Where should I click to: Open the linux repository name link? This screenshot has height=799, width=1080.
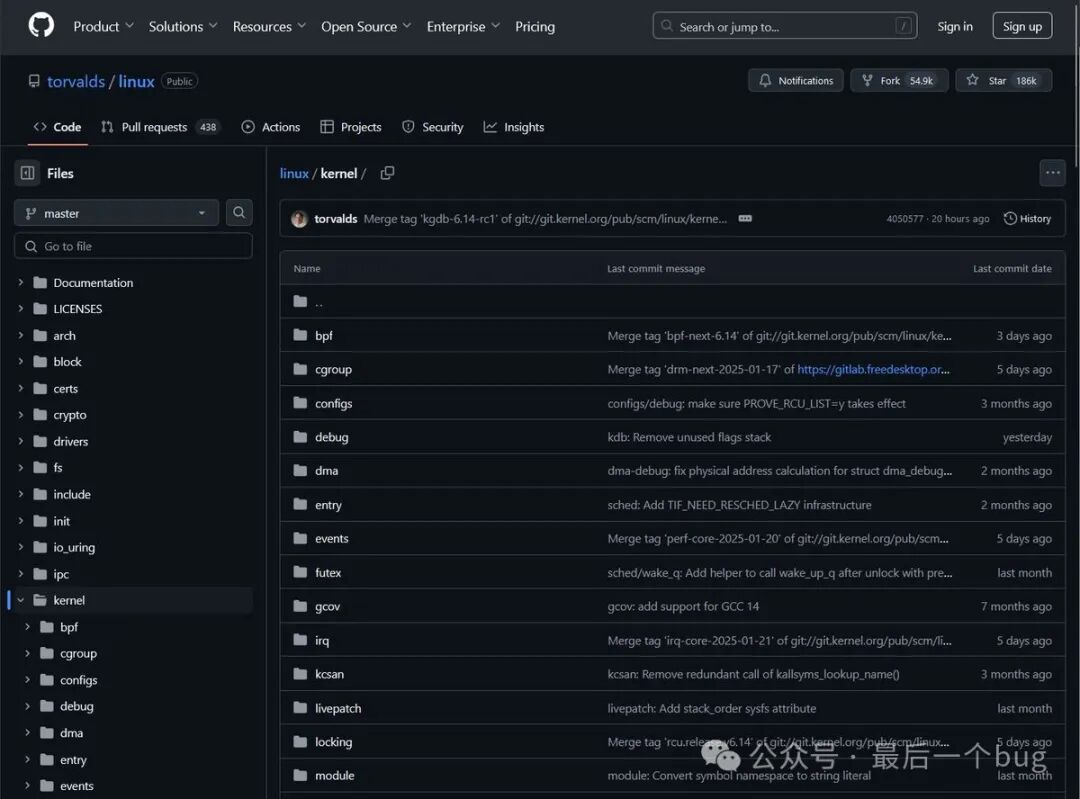(136, 81)
